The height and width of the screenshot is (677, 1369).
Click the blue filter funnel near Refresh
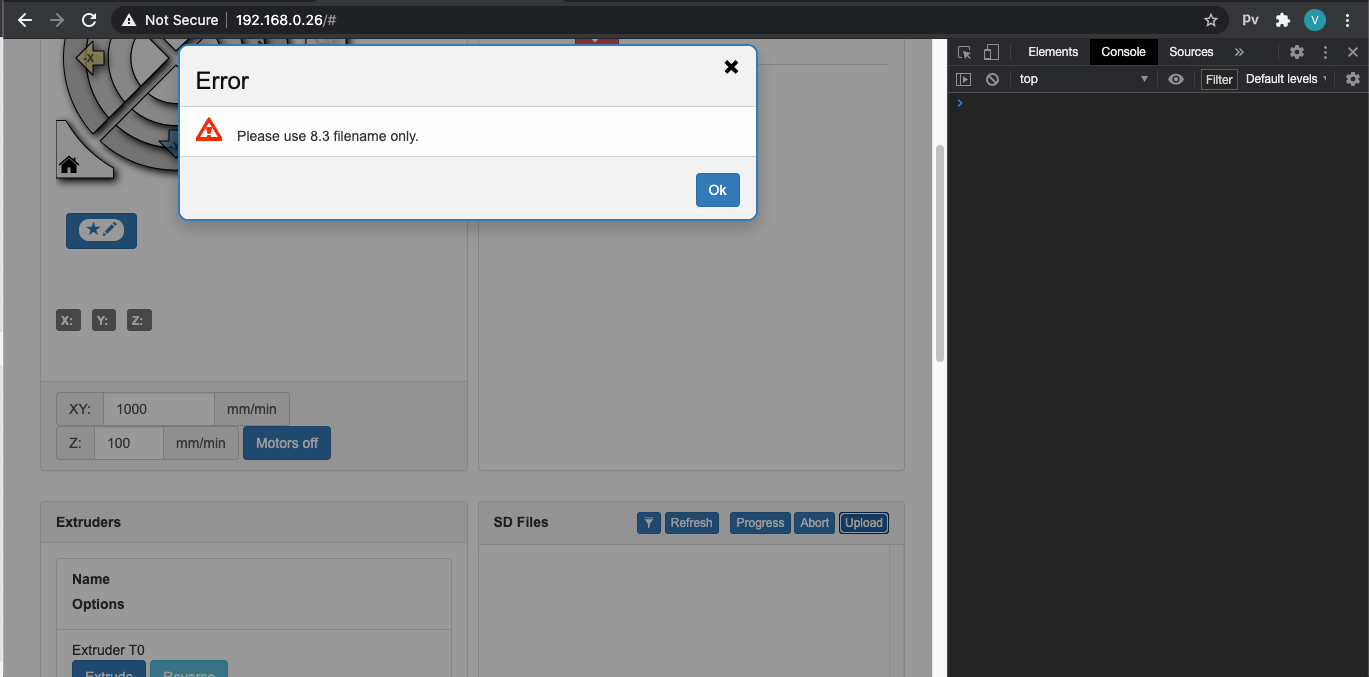pos(648,522)
